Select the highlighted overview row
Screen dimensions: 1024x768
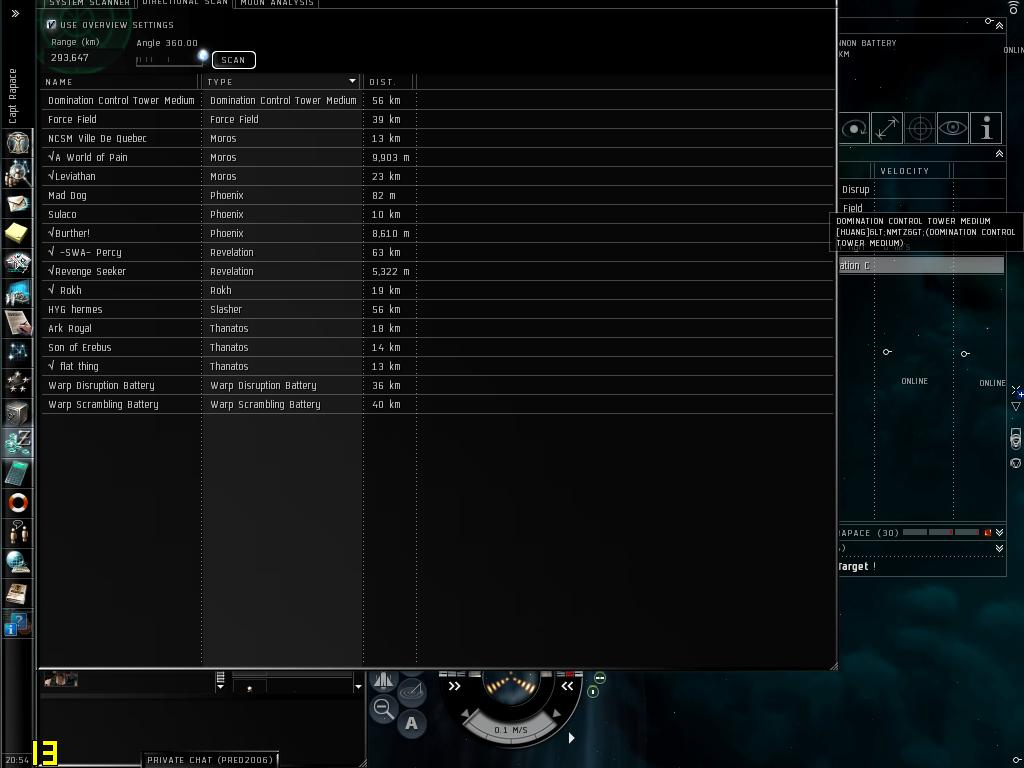coord(921,265)
